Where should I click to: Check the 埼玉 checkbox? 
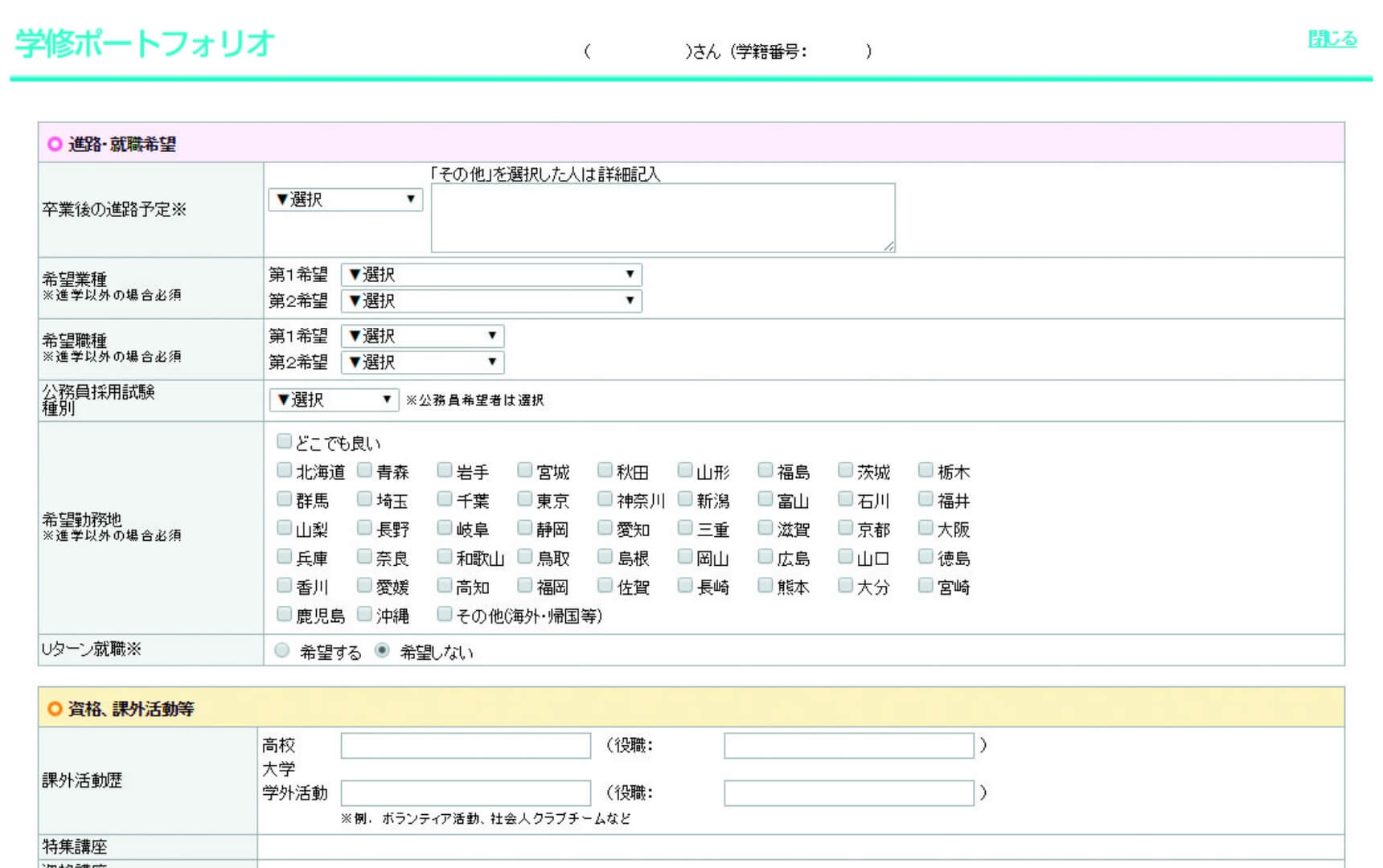click(x=364, y=499)
